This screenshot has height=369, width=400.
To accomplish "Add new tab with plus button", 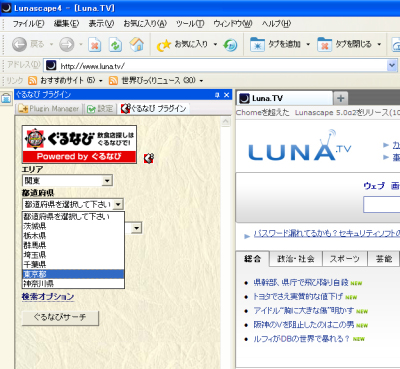I will click(x=340, y=98).
